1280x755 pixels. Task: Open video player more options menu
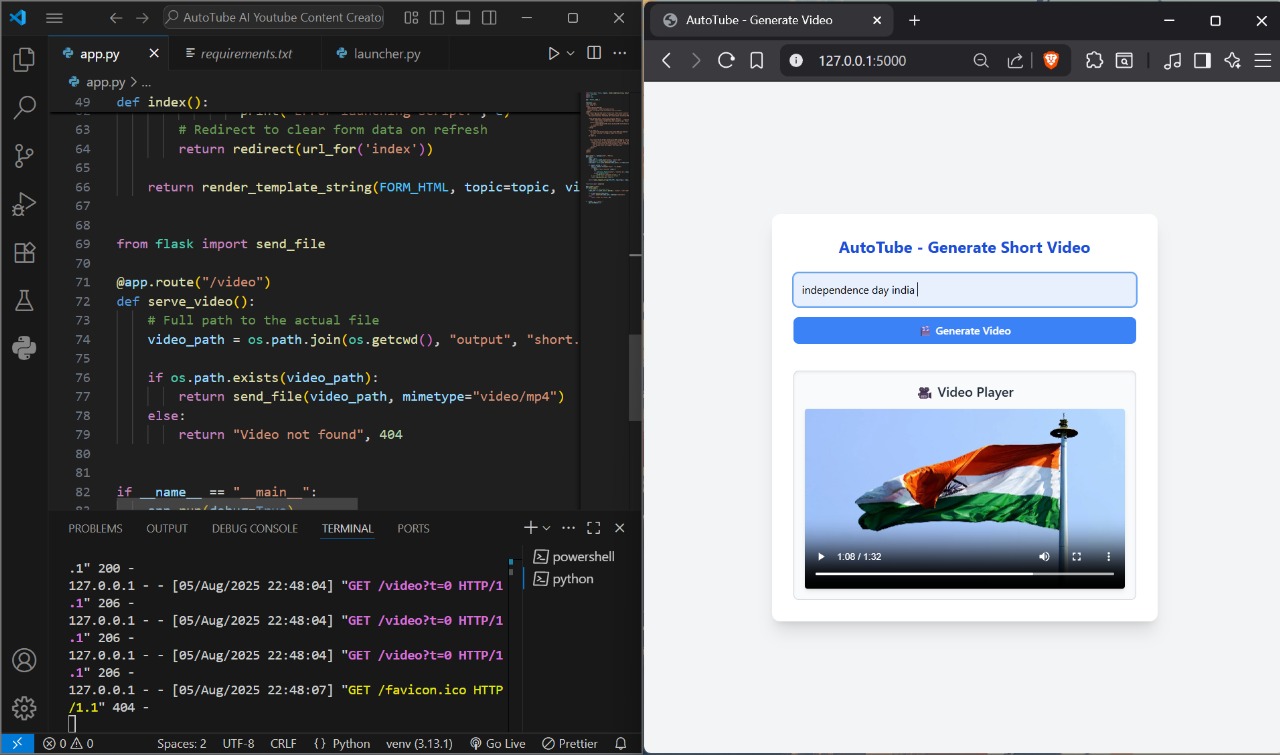(x=1108, y=556)
